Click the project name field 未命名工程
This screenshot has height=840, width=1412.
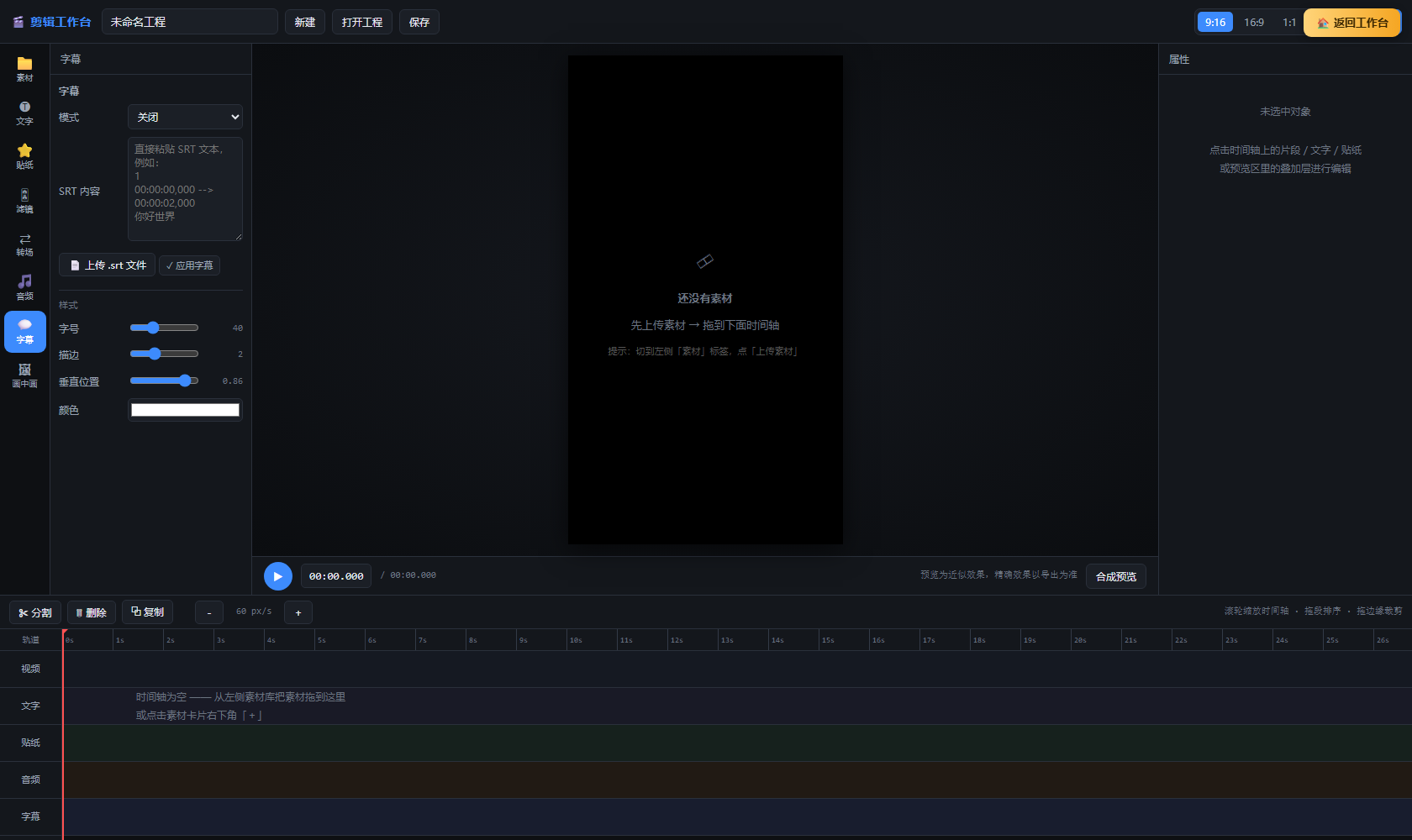(x=190, y=22)
